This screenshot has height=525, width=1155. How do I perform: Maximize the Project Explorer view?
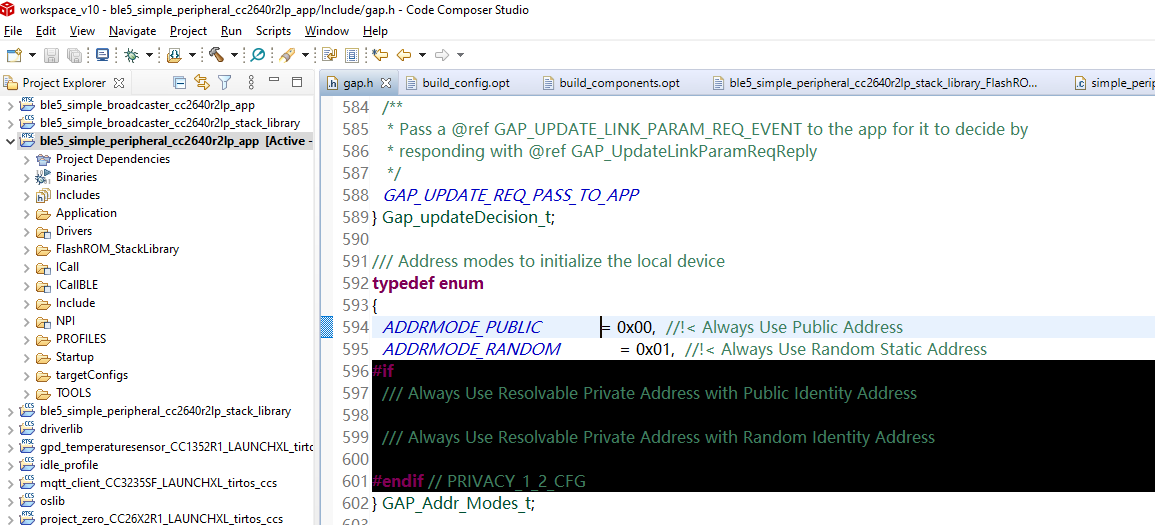(x=298, y=82)
